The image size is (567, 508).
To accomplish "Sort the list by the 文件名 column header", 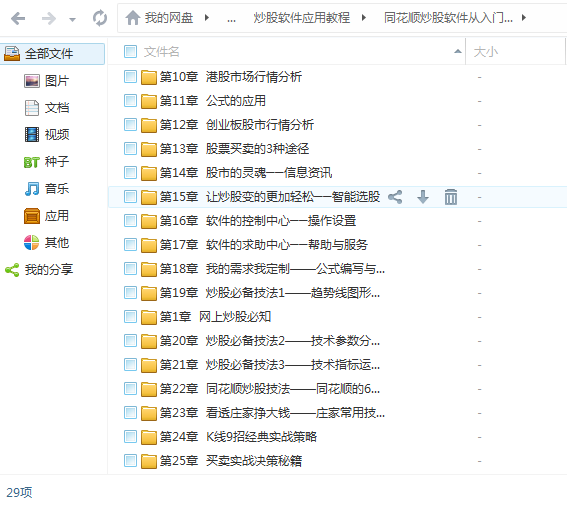I will tap(161, 52).
